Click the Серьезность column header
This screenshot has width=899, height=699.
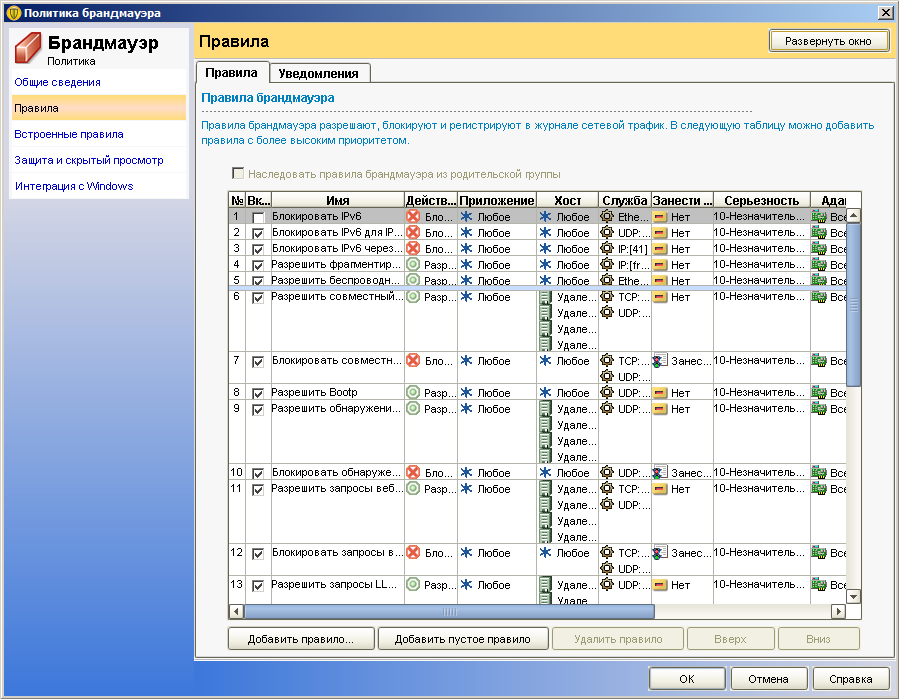(761, 201)
